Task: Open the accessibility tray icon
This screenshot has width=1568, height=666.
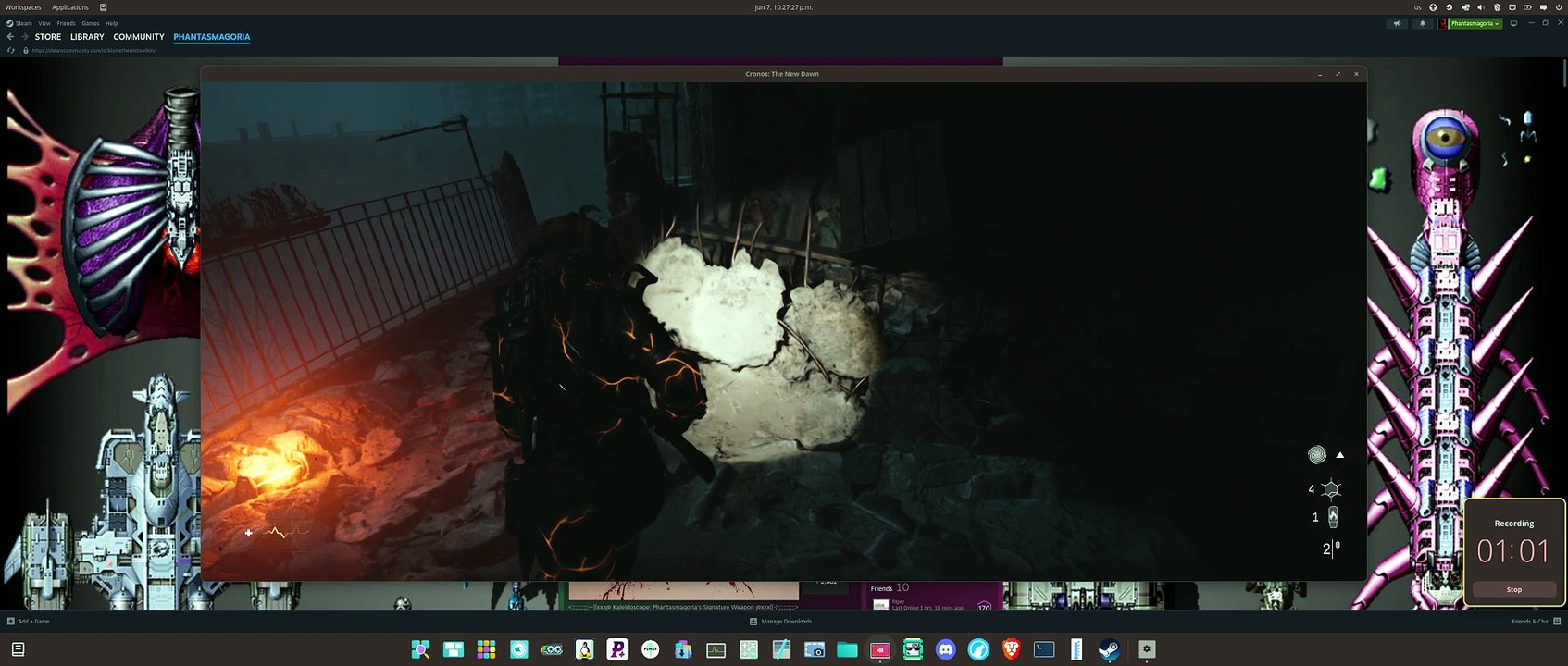Action: click(1433, 7)
